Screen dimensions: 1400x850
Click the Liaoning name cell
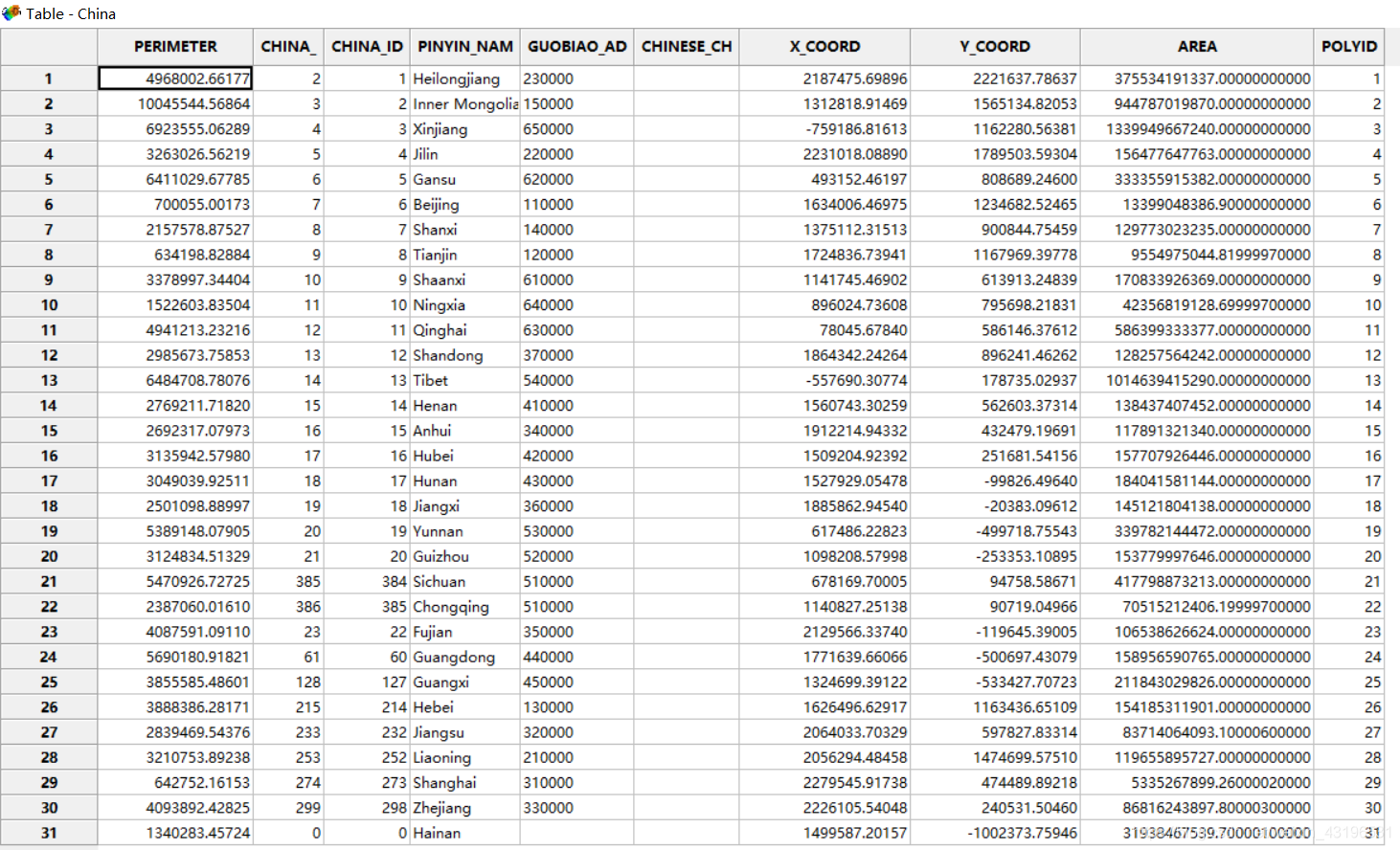point(465,757)
